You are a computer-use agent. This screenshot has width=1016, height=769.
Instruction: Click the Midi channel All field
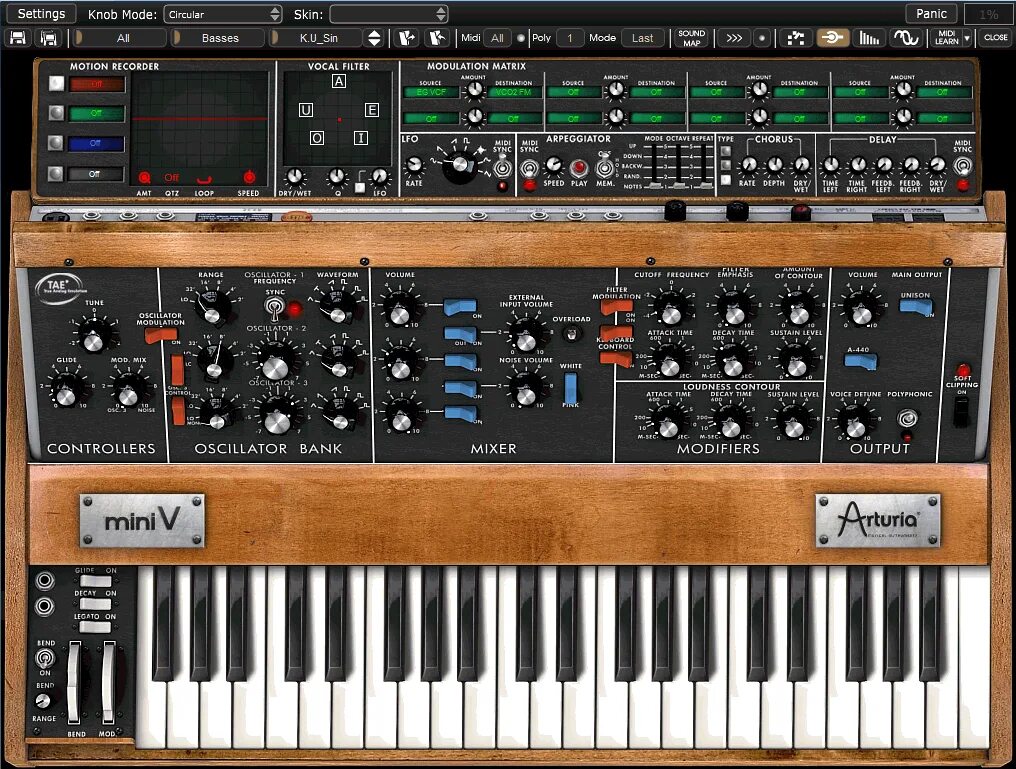pos(497,38)
